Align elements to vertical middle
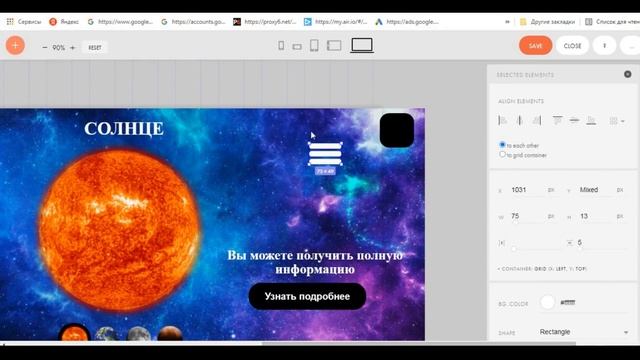Viewport: 640px width, 360px height. (574, 120)
